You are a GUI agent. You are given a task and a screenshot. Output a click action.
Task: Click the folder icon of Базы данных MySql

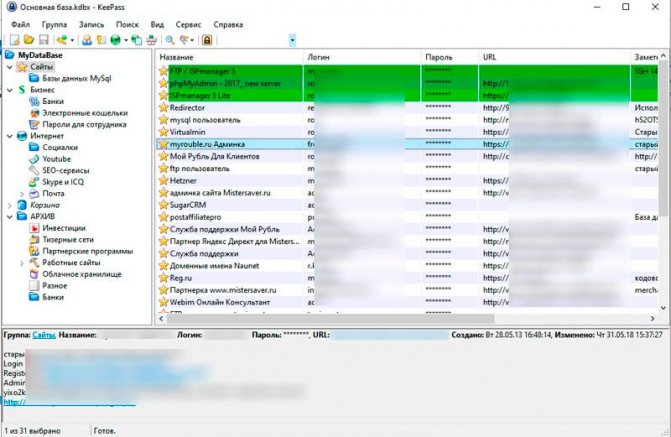pos(34,78)
